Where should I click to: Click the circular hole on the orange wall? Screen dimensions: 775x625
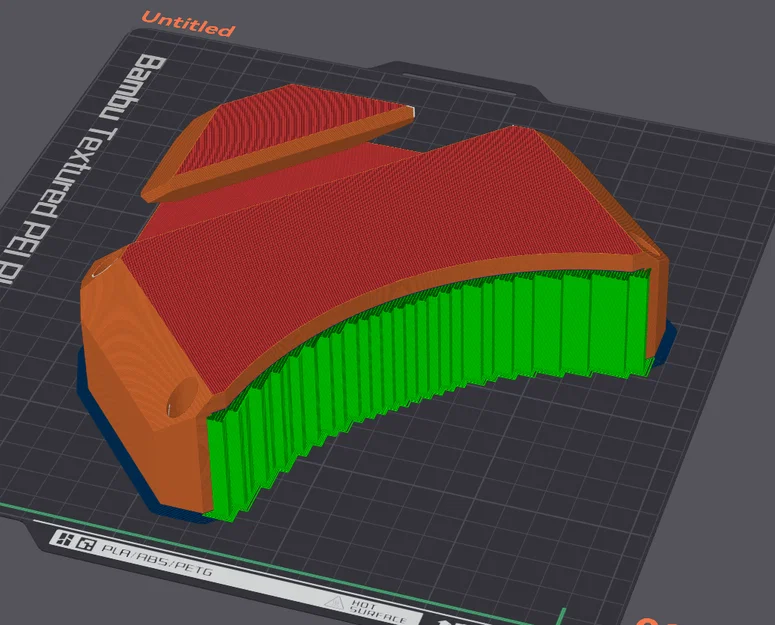[x=182, y=396]
